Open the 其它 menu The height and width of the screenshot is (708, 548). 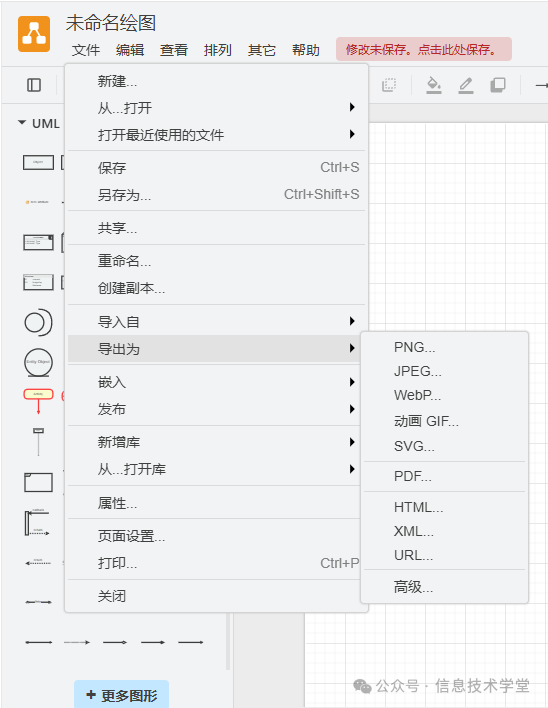click(x=261, y=50)
